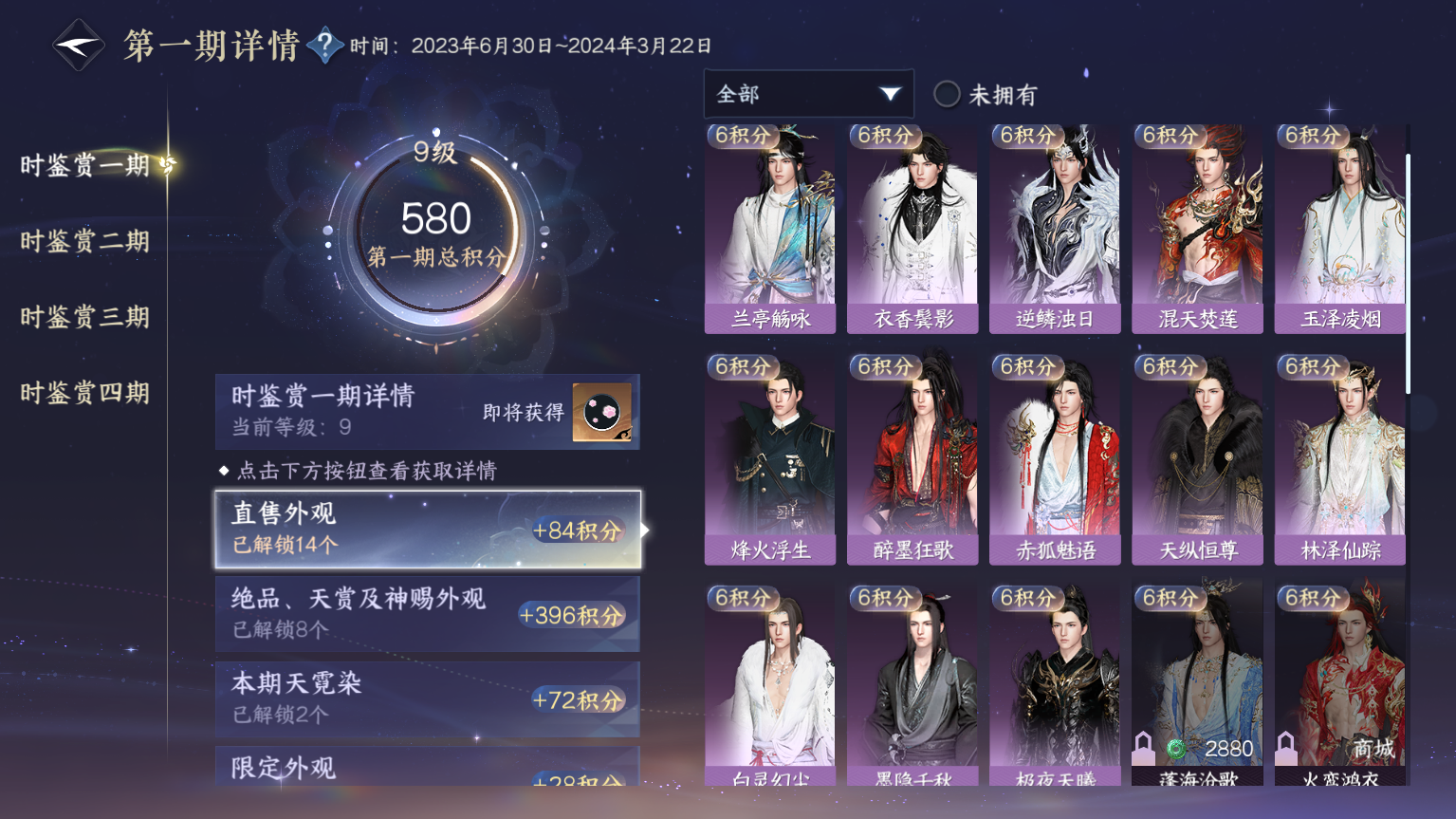
Task: Click the outfit list vertical scrollbar
Action: point(1408,273)
